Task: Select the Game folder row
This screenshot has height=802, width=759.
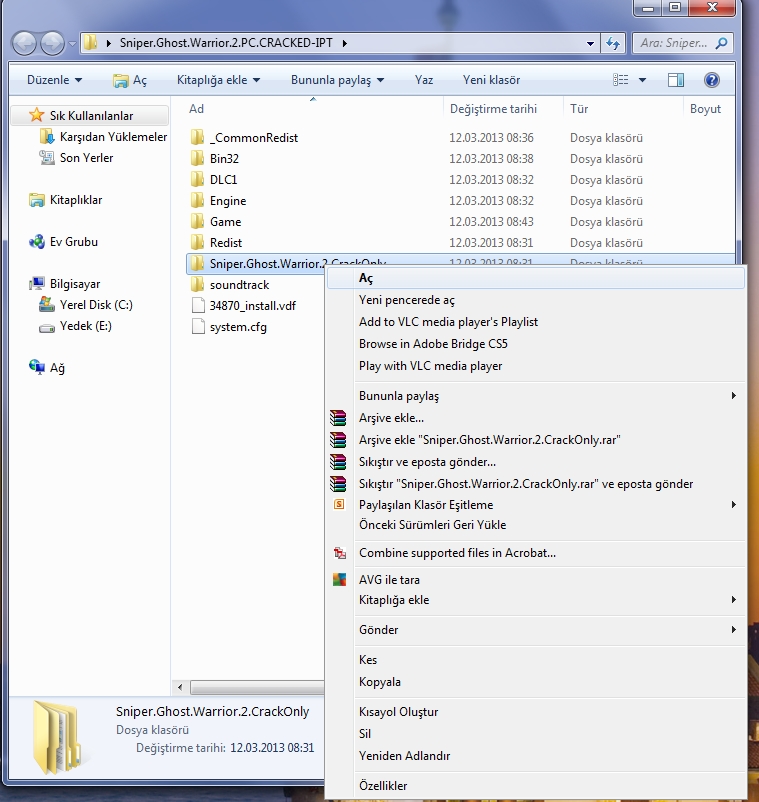Action: (460, 221)
